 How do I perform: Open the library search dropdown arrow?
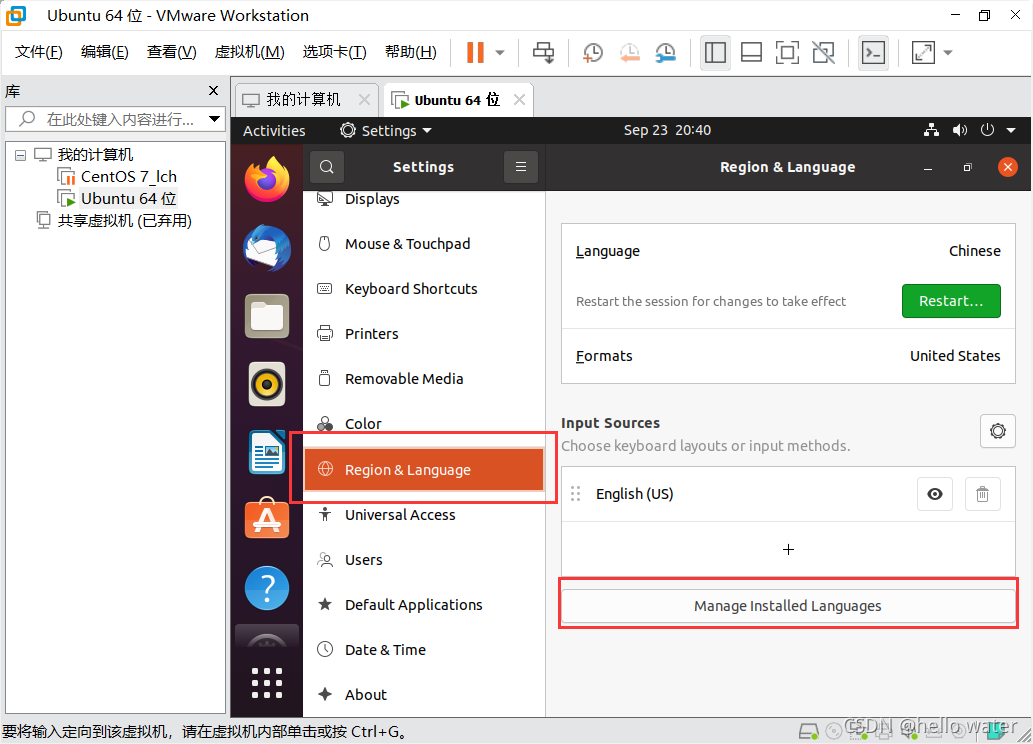tap(214, 119)
